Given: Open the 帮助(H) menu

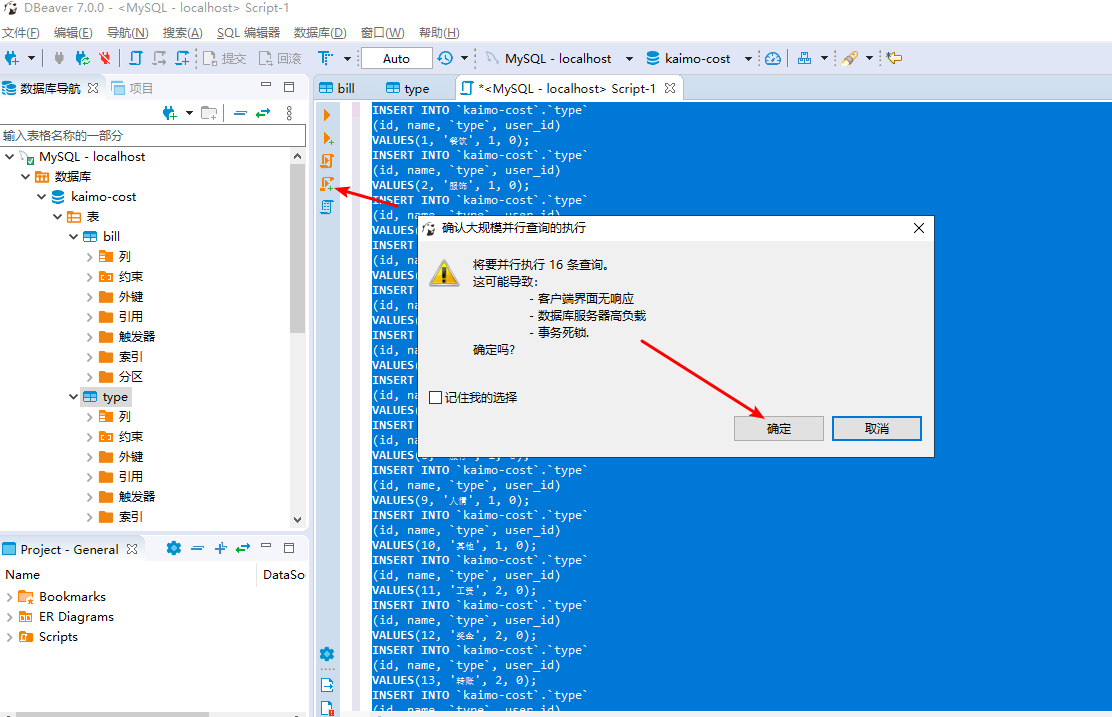Looking at the screenshot, I should click(439, 33).
